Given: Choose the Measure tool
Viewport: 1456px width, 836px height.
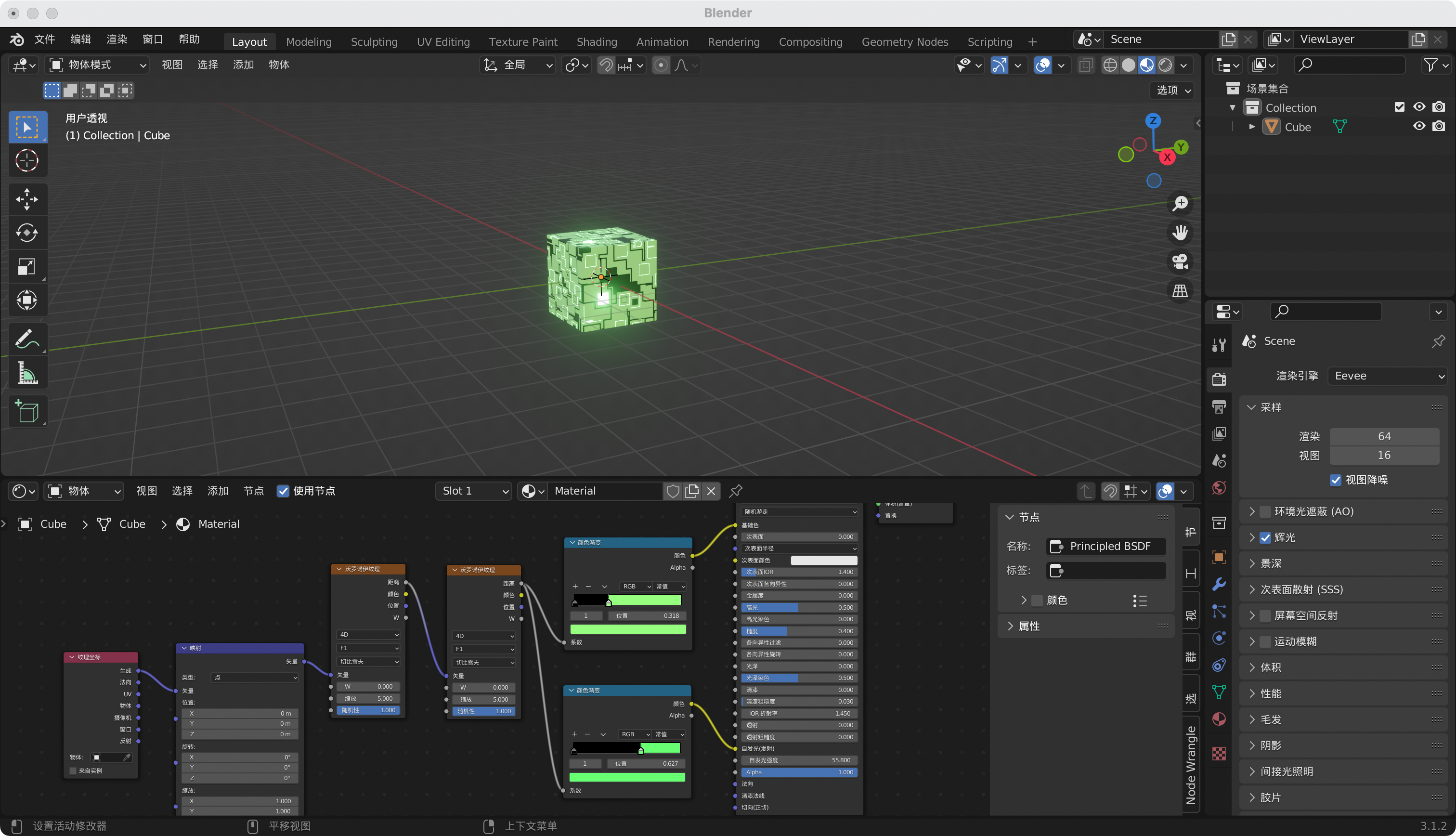Looking at the screenshot, I should click(x=26, y=373).
